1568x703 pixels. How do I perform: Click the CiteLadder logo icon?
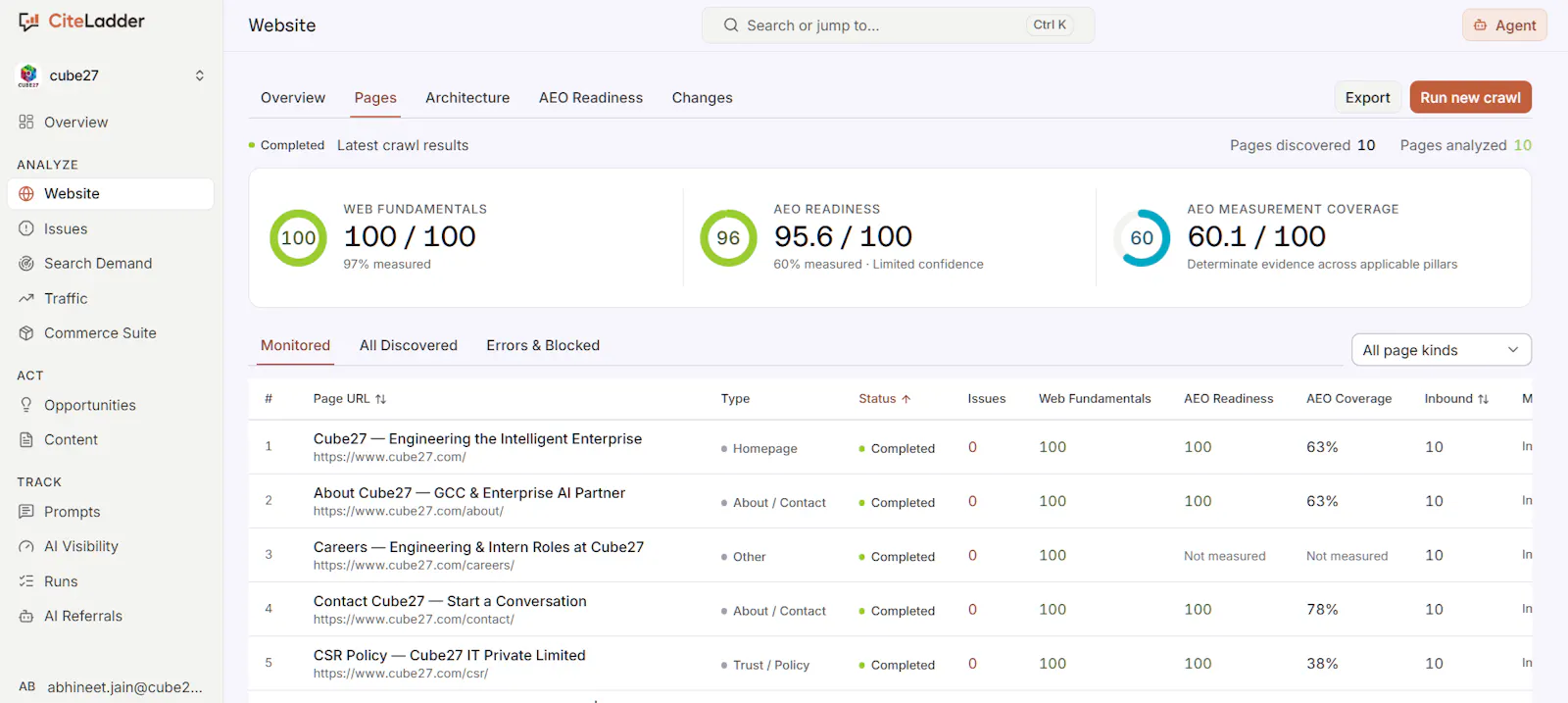[29, 22]
